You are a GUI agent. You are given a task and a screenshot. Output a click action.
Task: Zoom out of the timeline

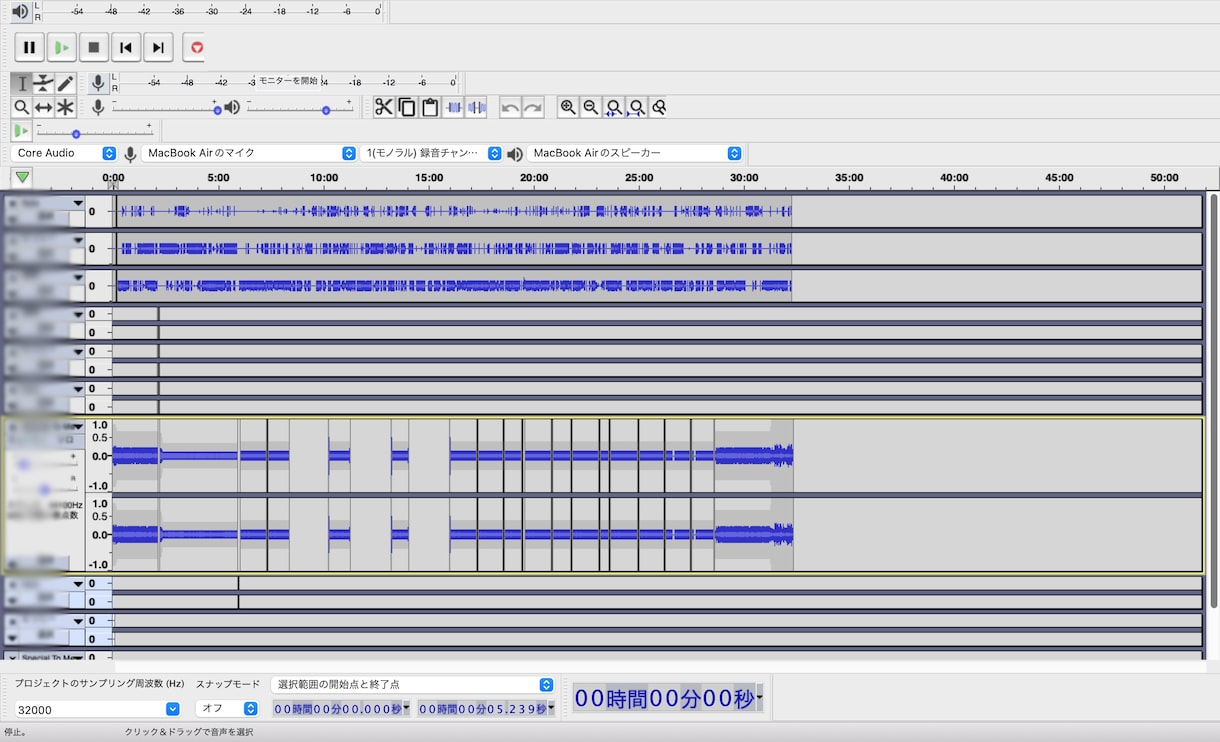point(591,107)
